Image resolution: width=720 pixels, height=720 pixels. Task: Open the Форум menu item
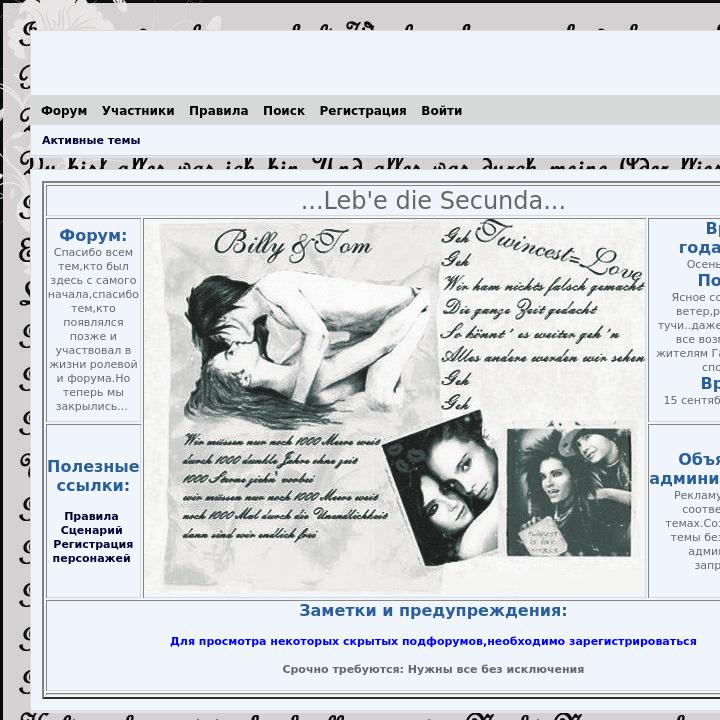coord(64,111)
